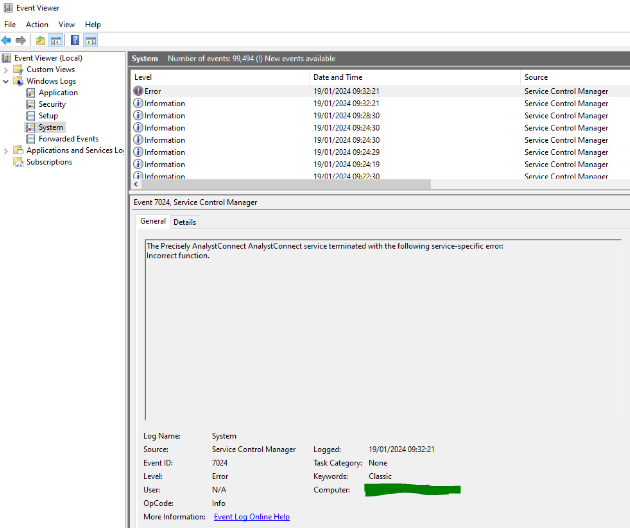Open the Subscriptions node

(49, 162)
